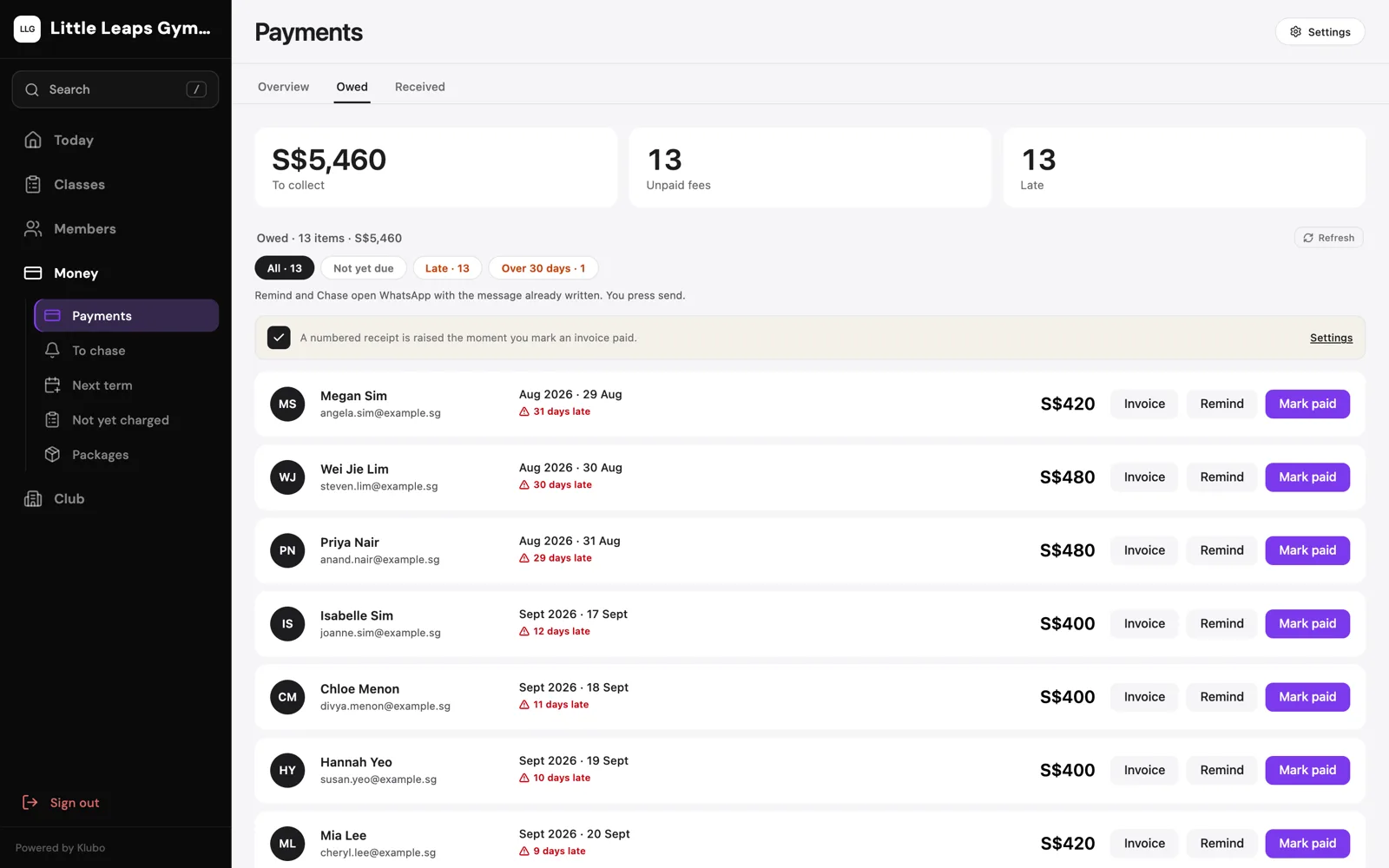Image resolution: width=1389 pixels, height=868 pixels.
Task: Click the S$400 amount for Hannah Yeo
Action: 1067,770
